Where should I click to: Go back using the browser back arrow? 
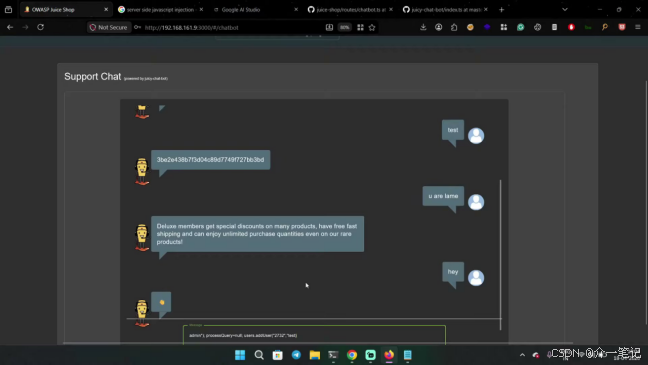[x=10, y=27]
